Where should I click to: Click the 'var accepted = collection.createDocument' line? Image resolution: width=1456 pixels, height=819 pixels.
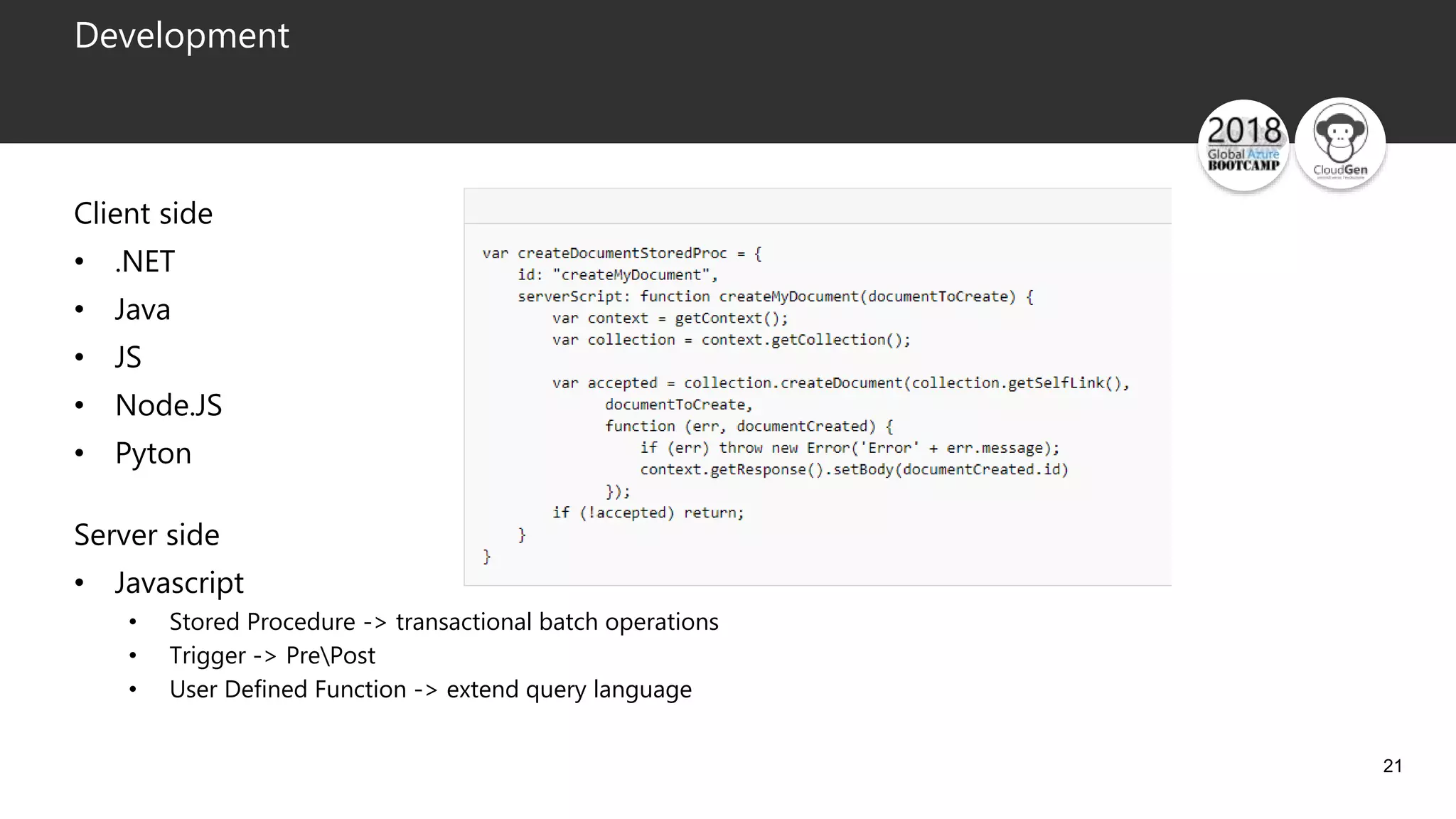pyautogui.click(x=841, y=383)
